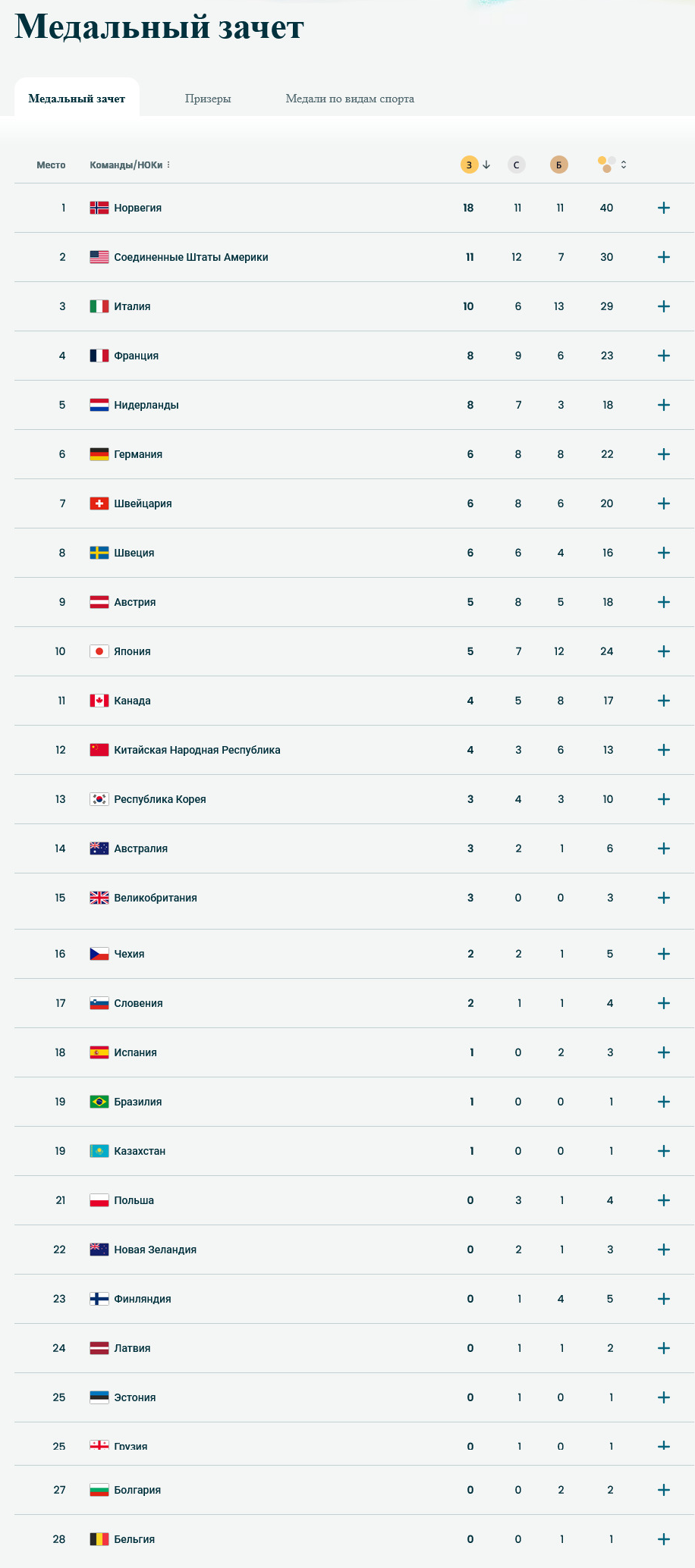Sort by bronze medal column
The height and width of the screenshot is (1568, 695).
point(558,165)
